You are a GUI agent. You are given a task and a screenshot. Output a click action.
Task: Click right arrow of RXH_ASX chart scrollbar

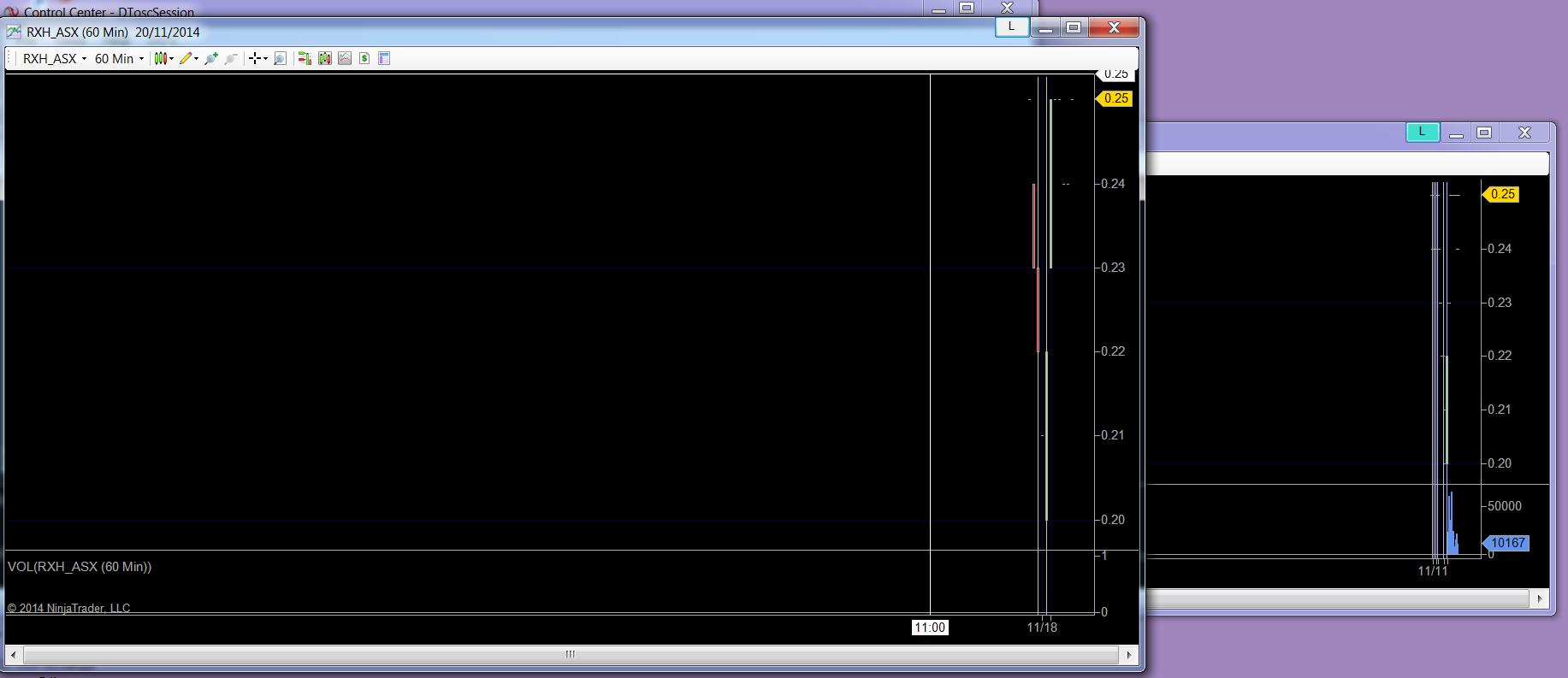[x=1129, y=655]
